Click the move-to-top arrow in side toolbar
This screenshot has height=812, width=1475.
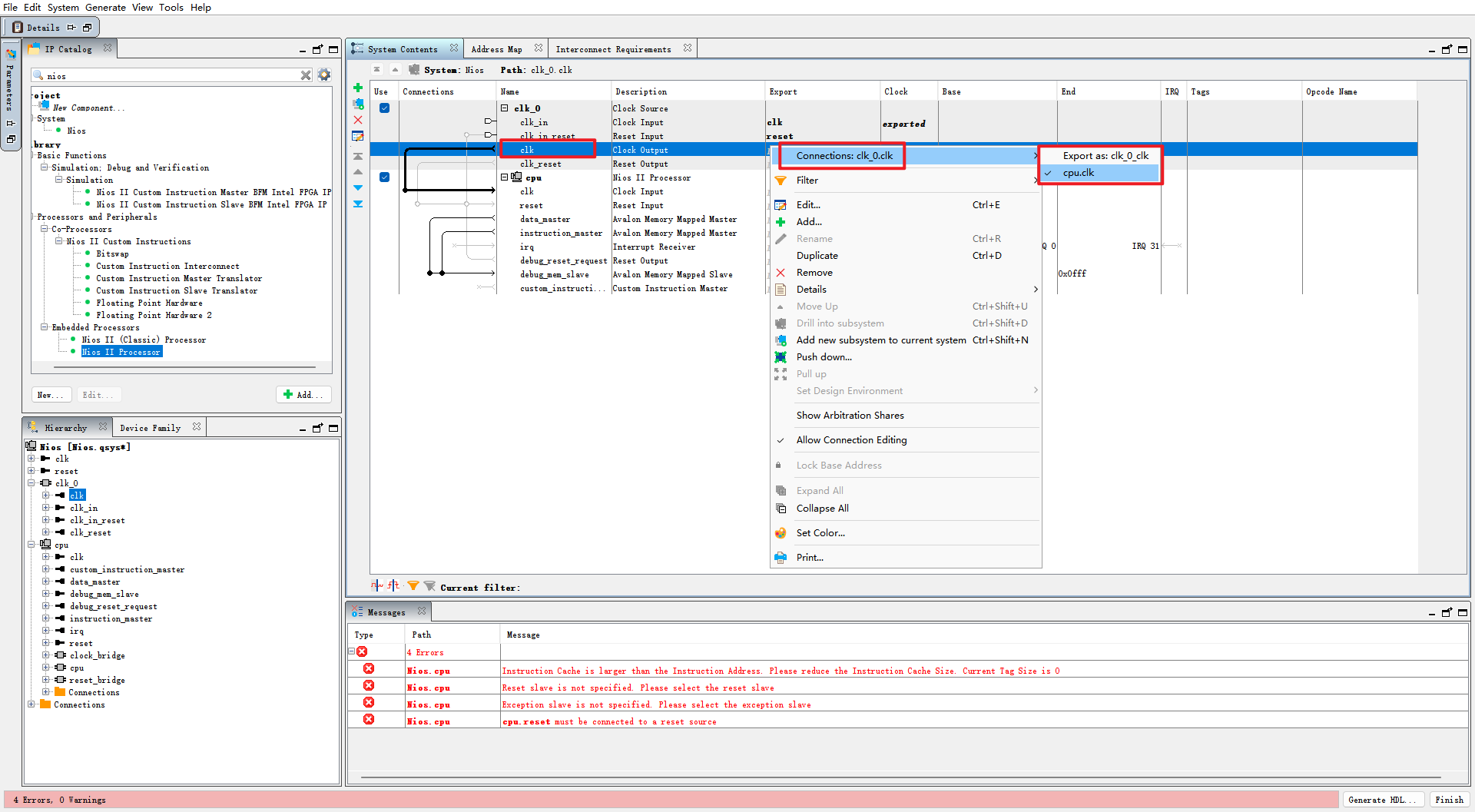(358, 156)
